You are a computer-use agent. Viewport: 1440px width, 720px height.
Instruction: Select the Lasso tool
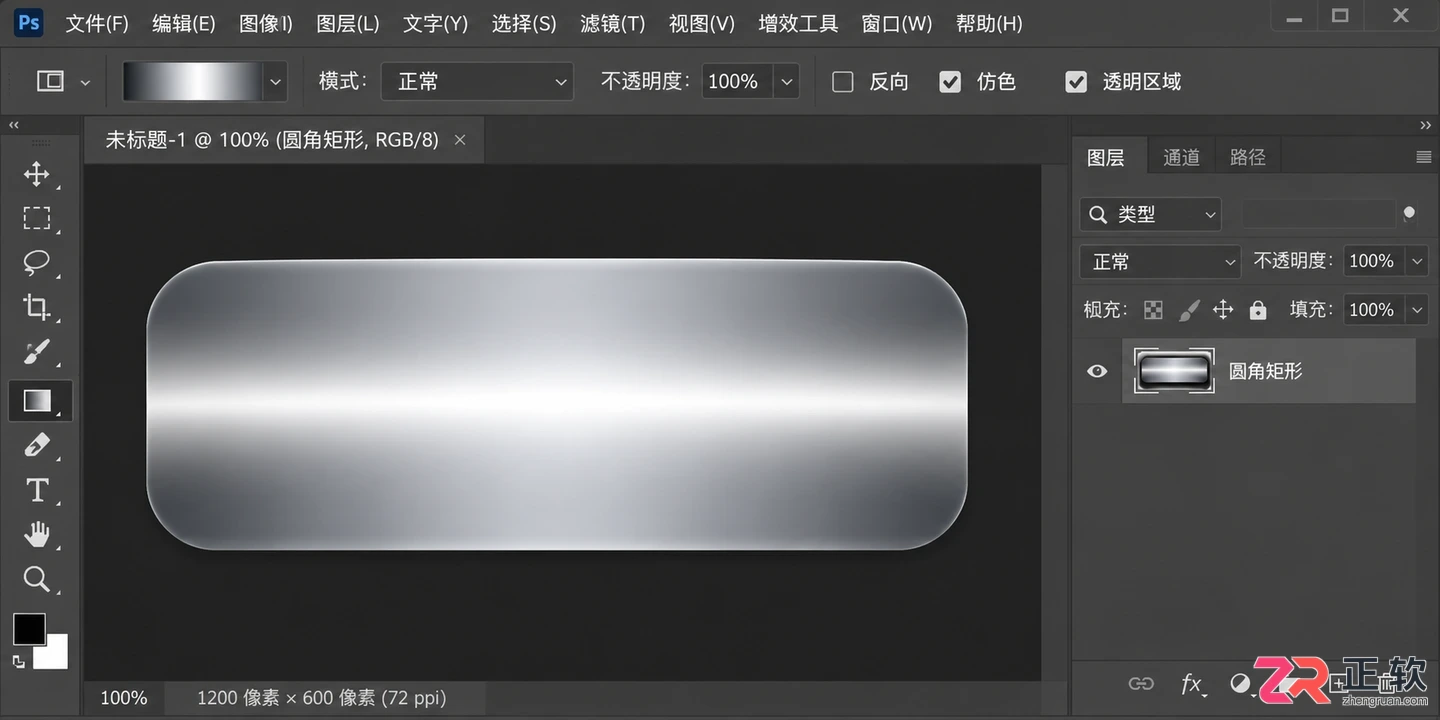[x=37, y=262]
